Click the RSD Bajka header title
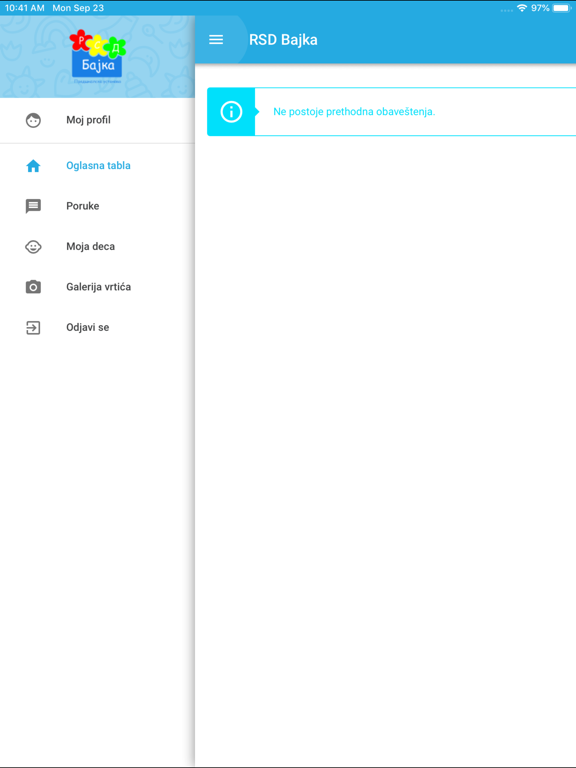Viewport: 576px width, 768px height. [283, 40]
